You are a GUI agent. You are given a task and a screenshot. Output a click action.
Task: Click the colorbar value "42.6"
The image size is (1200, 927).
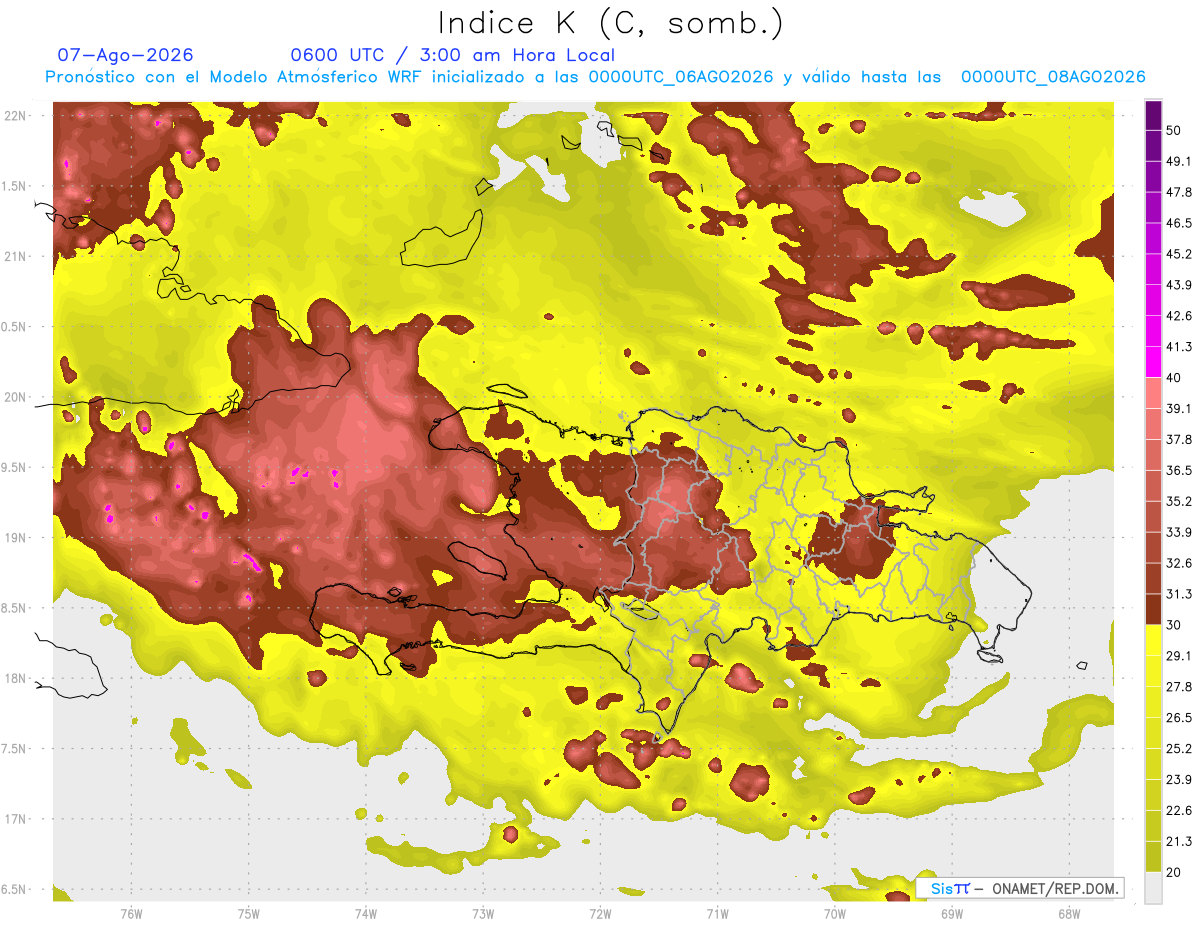1179,316
